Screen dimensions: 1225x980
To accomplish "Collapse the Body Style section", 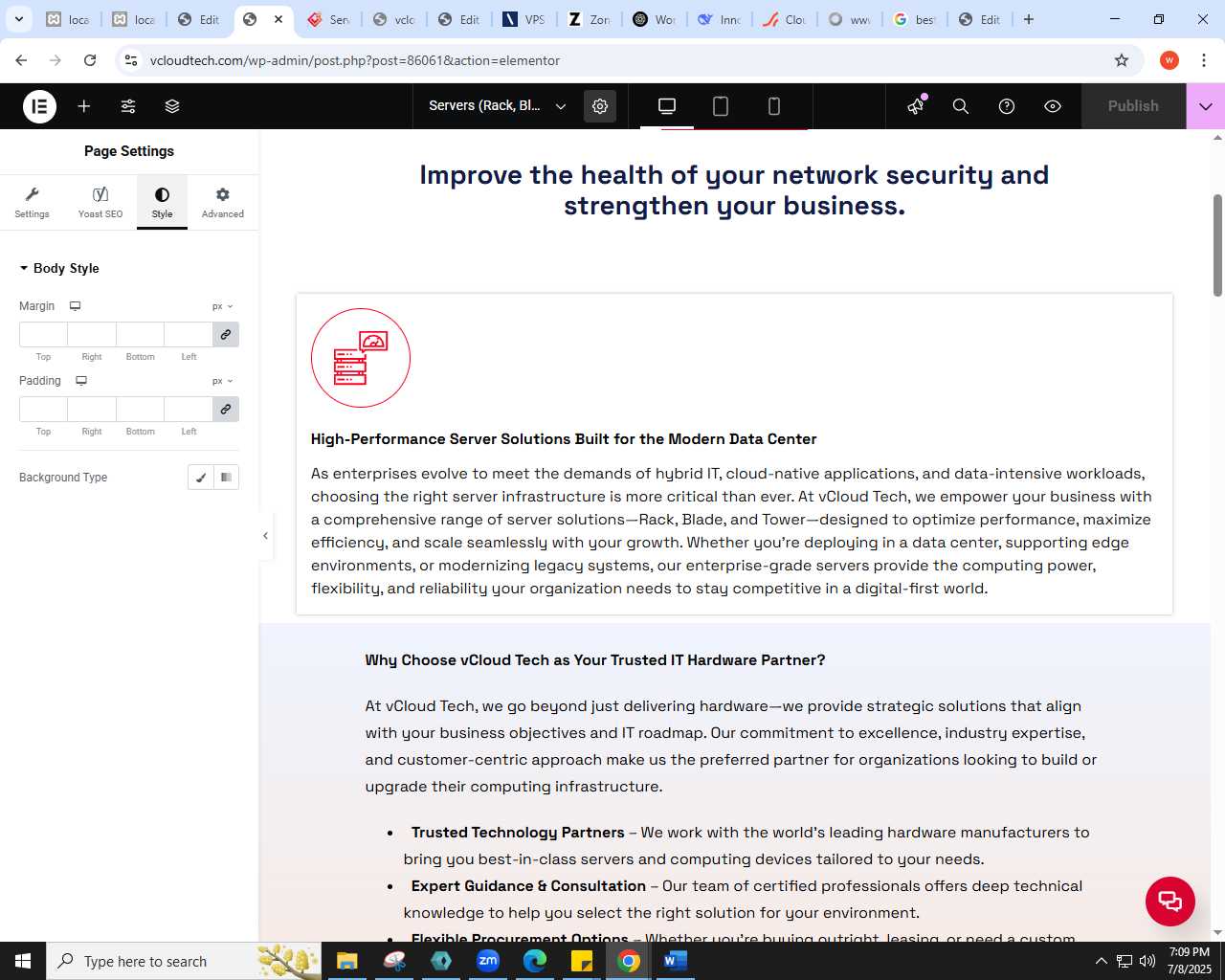I will tap(59, 268).
